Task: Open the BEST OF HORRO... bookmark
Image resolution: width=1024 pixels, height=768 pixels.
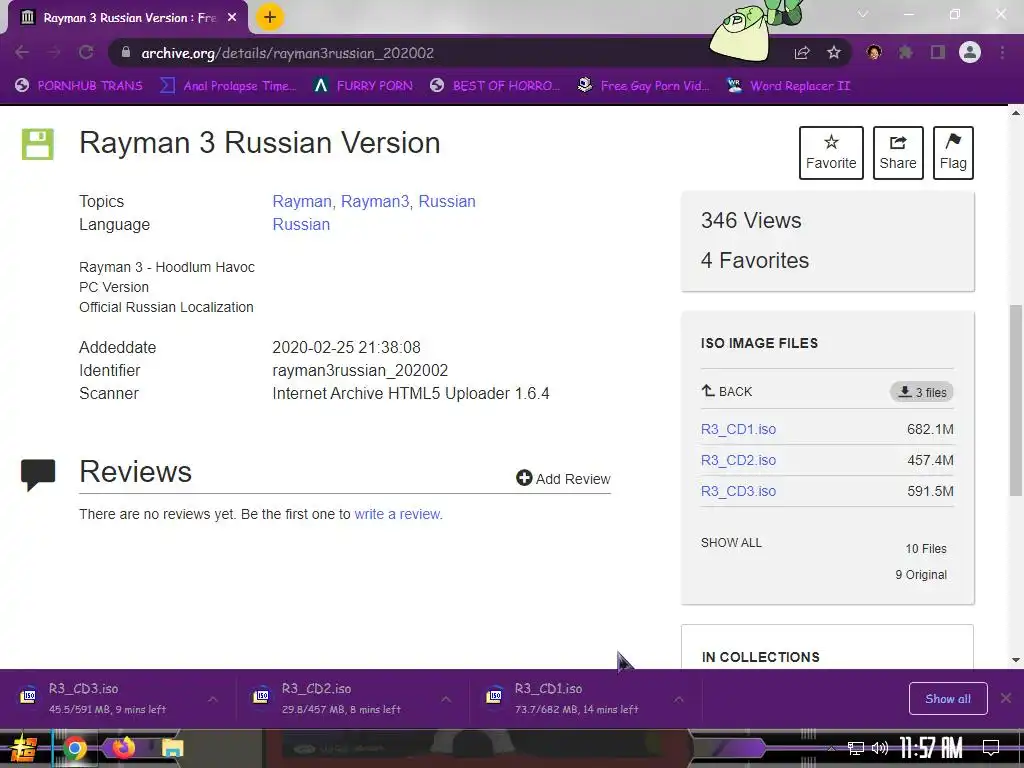Action: (495, 86)
